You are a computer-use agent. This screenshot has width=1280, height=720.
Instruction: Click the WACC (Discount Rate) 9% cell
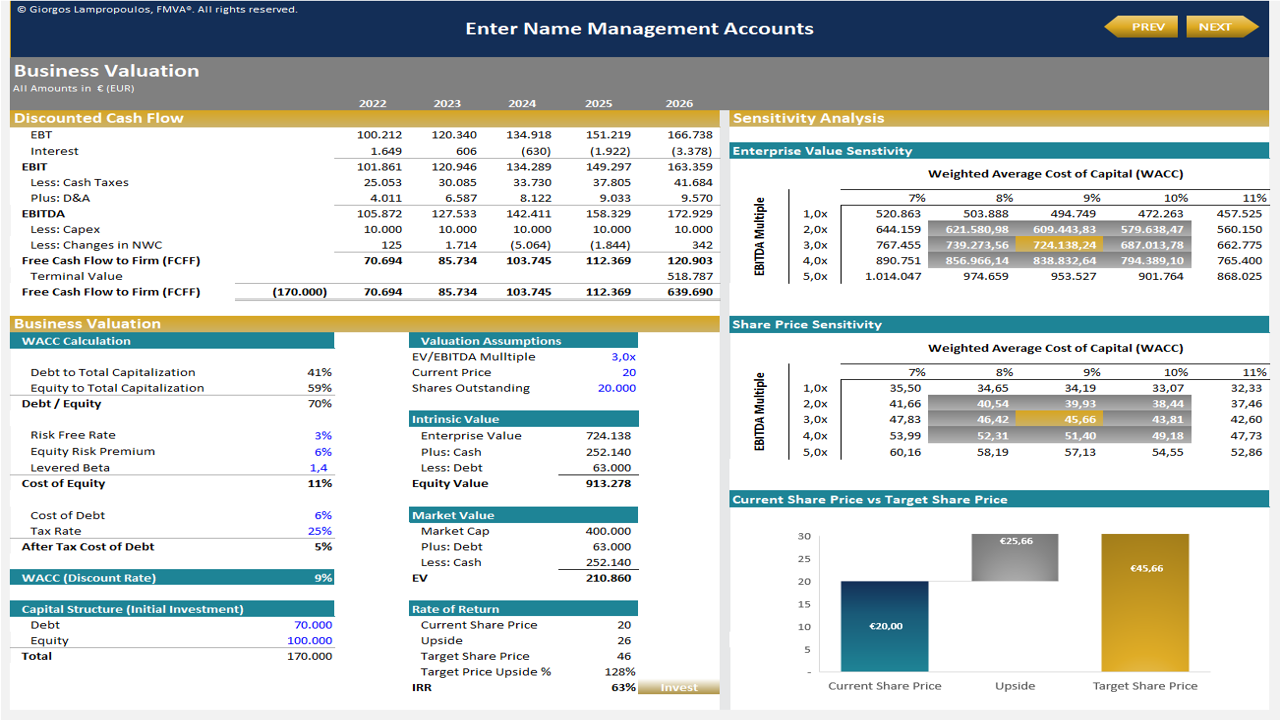[323, 578]
